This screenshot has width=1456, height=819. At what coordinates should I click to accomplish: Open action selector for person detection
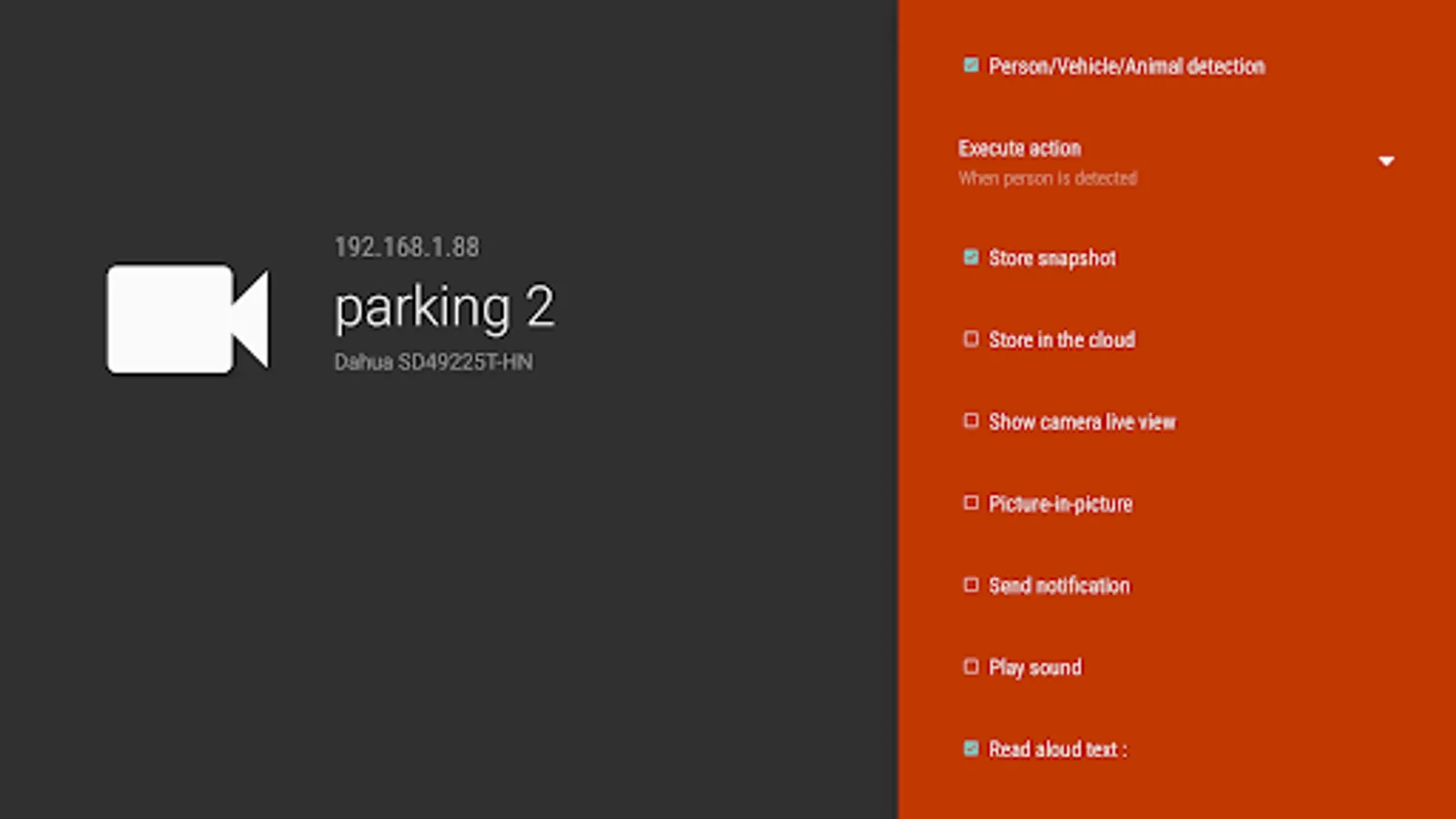1386,160
